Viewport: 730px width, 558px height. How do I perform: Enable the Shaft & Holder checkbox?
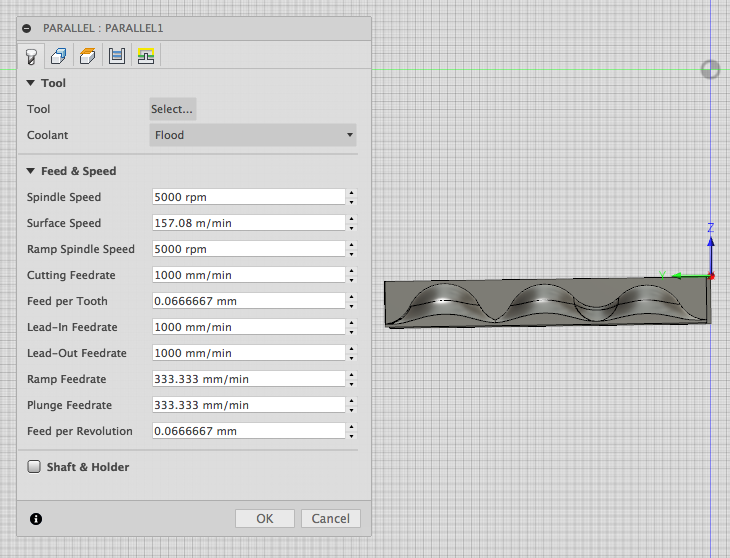click(34, 466)
